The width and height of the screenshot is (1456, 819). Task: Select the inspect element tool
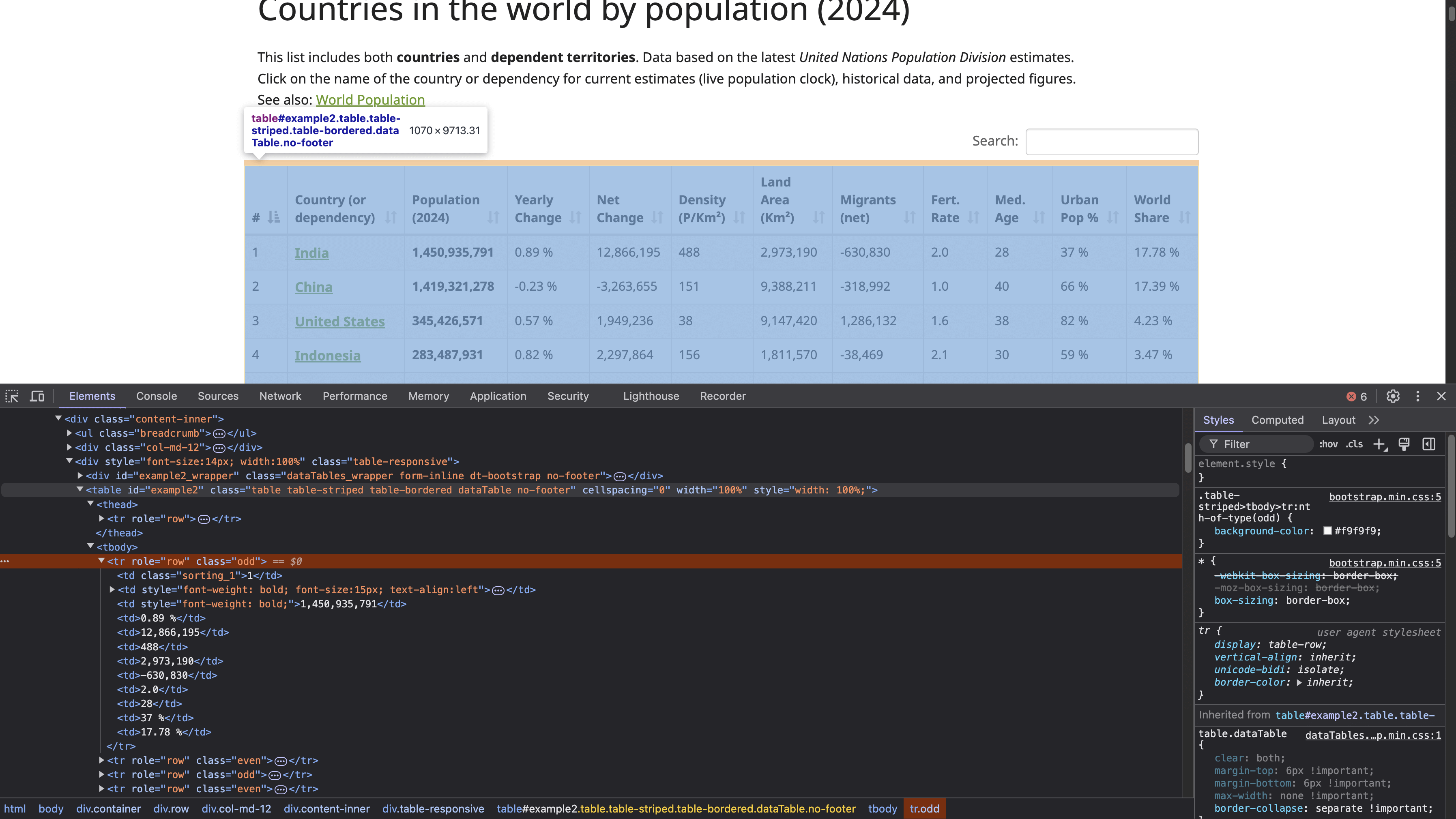point(12,396)
